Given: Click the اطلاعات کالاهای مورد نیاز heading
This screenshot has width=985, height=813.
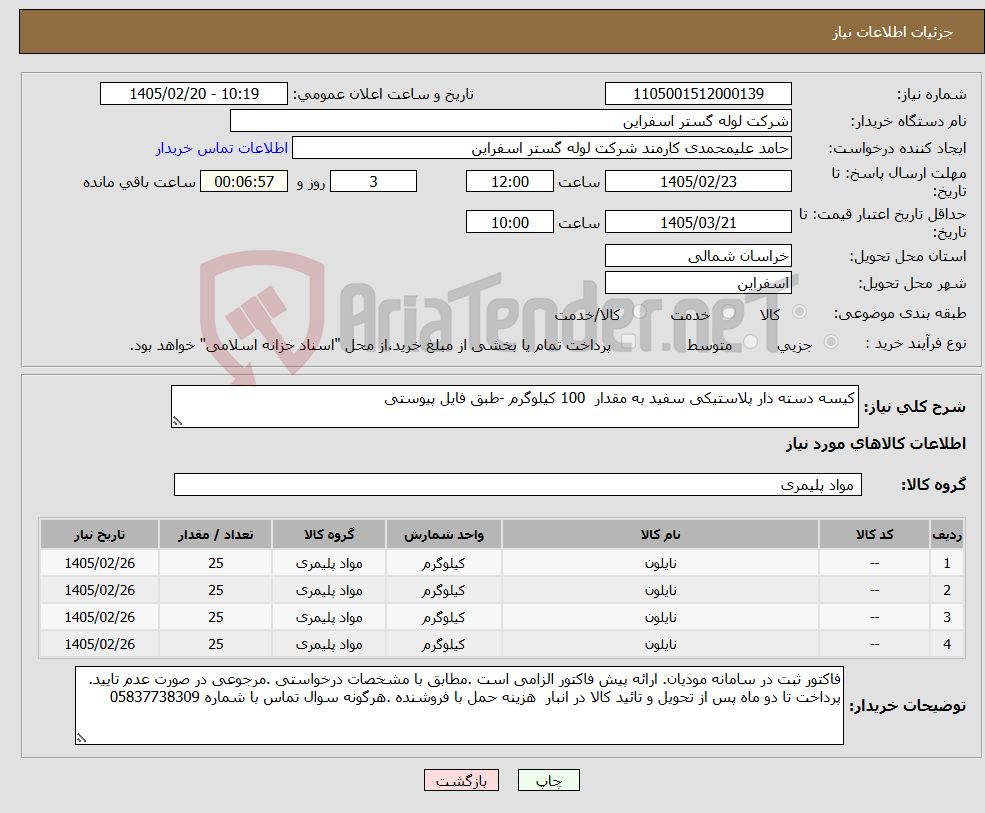Looking at the screenshot, I should point(876,444).
